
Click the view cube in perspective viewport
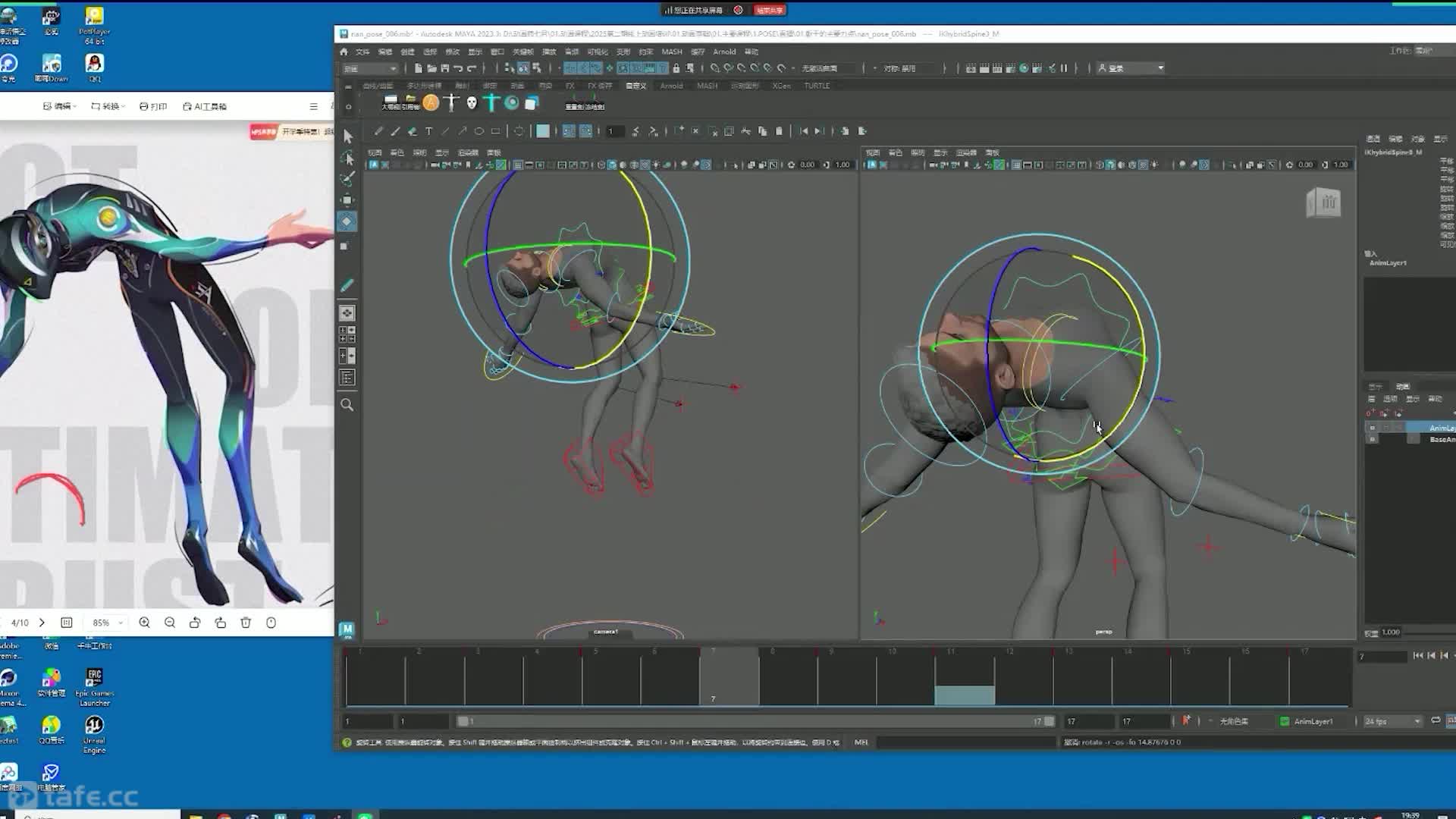(1323, 202)
